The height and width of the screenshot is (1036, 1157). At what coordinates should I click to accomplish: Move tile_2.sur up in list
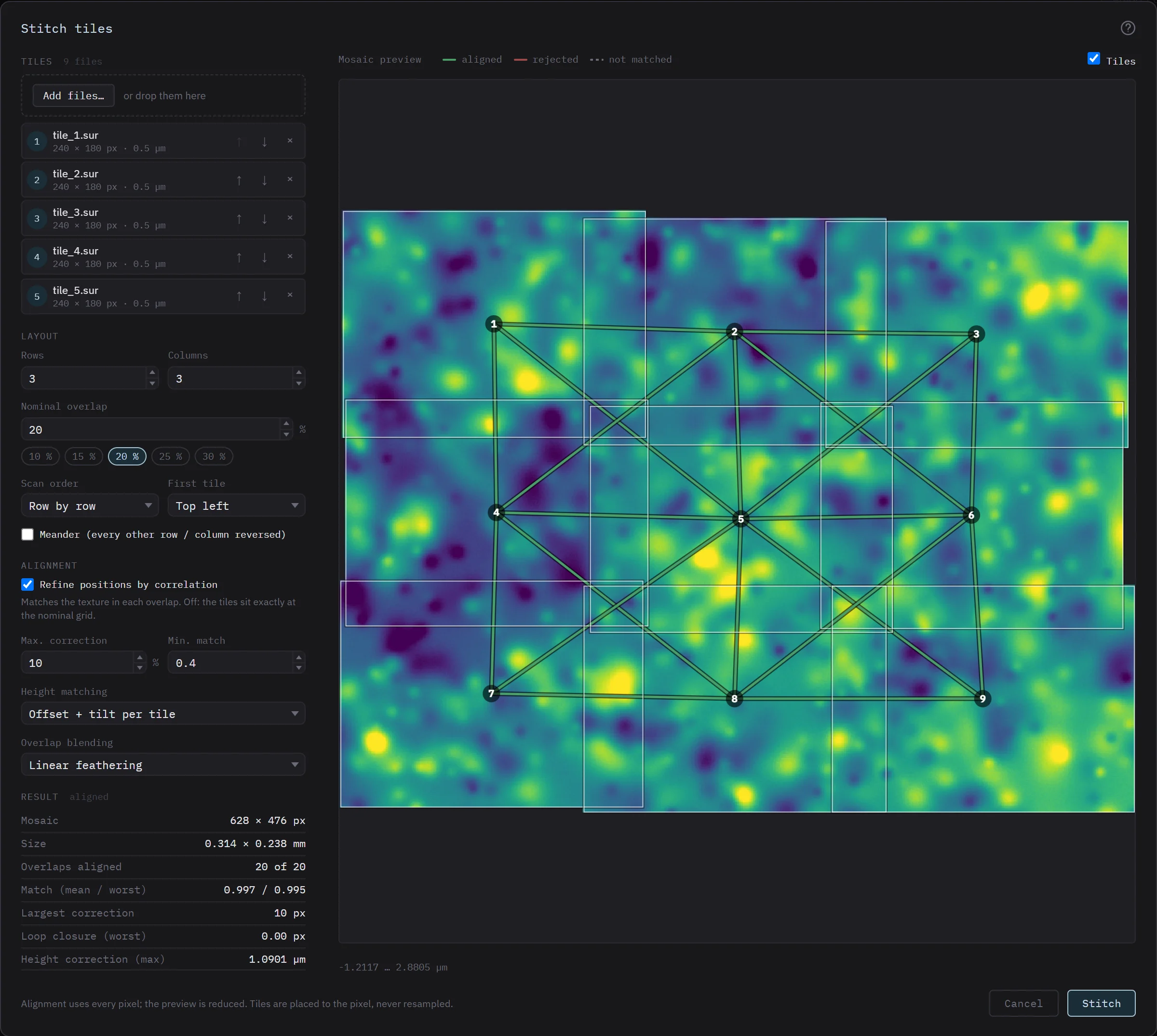click(x=239, y=180)
